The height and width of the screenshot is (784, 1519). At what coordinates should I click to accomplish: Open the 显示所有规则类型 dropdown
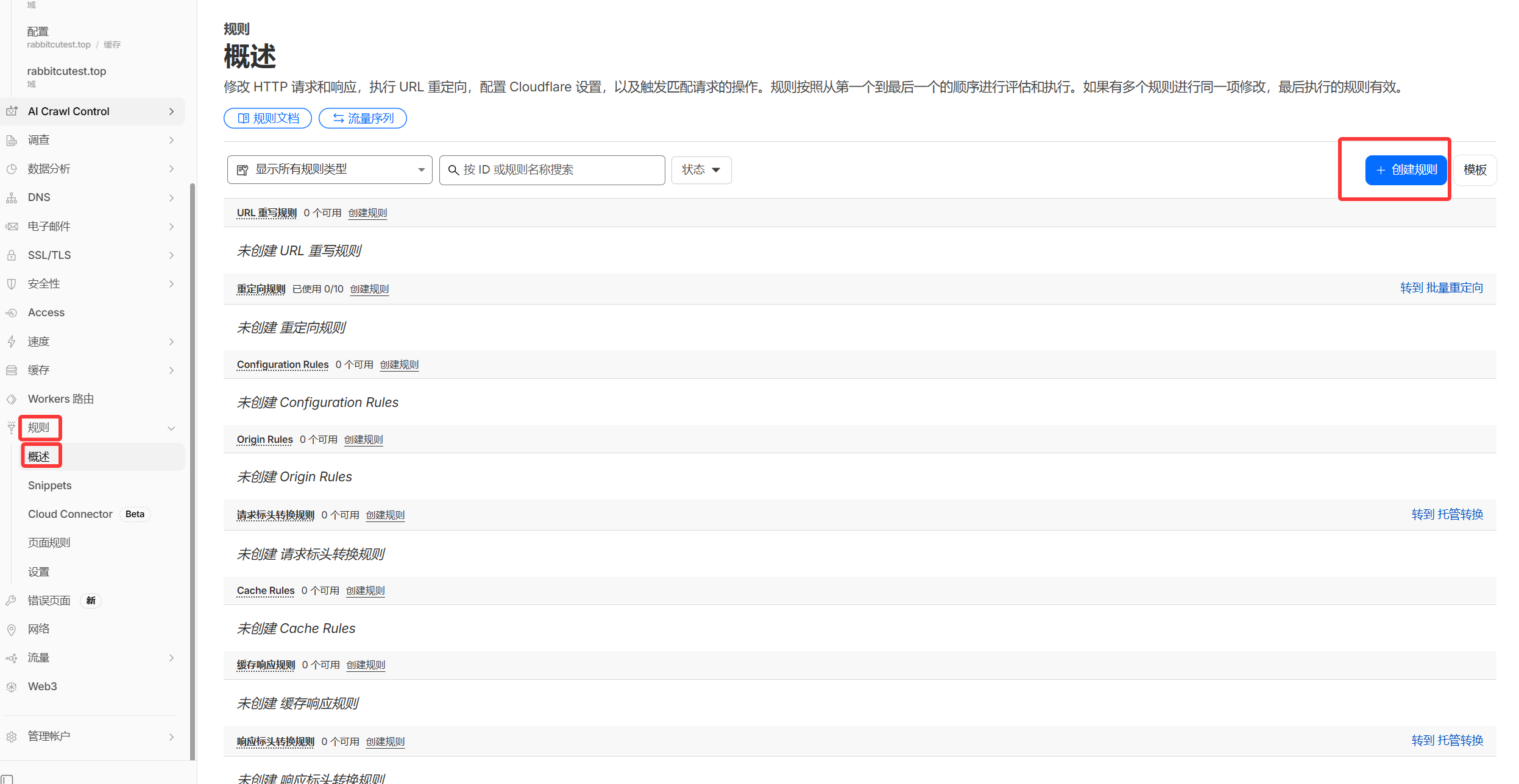pyautogui.click(x=330, y=170)
